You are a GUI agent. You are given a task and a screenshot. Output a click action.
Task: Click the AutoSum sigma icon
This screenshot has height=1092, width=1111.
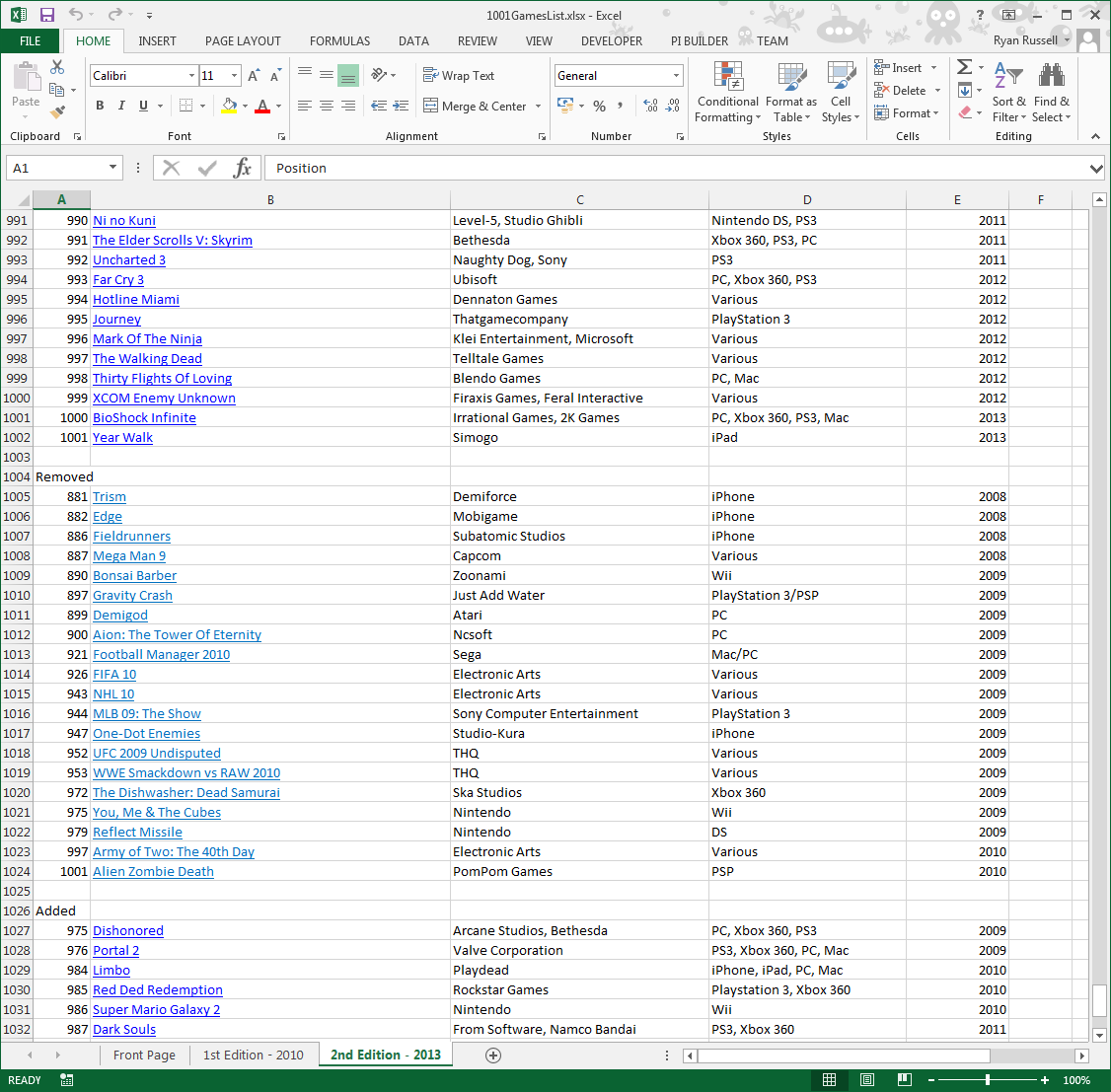(964, 67)
